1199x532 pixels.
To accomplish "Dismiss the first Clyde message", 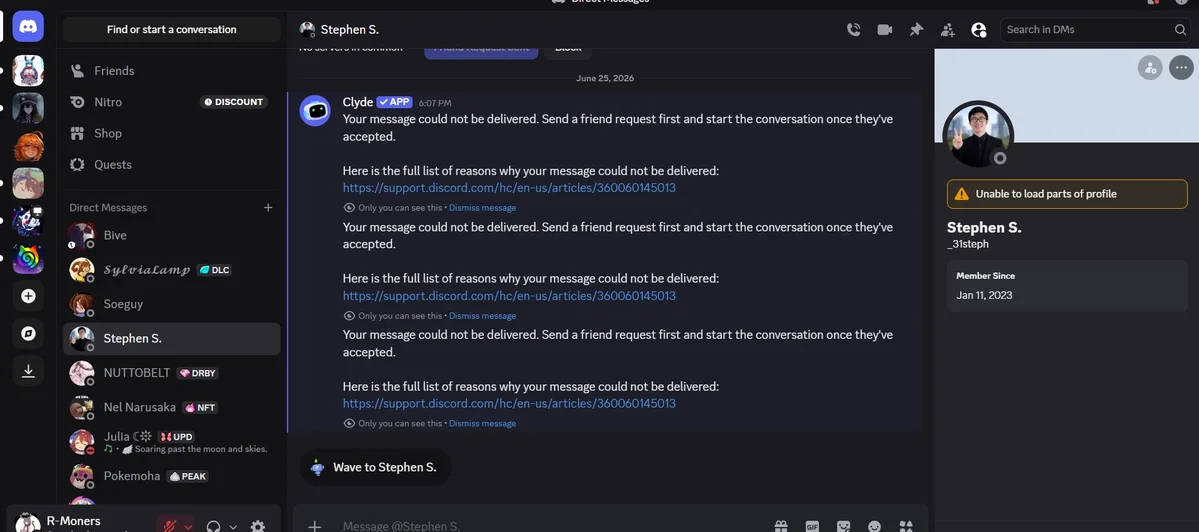I will (482, 208).
